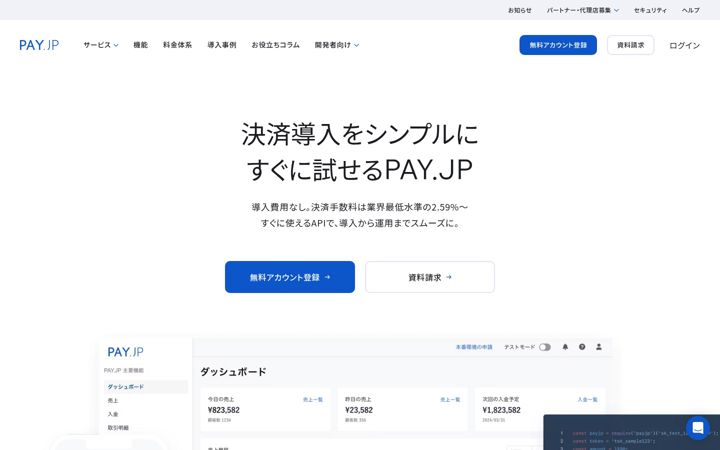
Task: Click the ログイン link
Action: tap(685, 45)
